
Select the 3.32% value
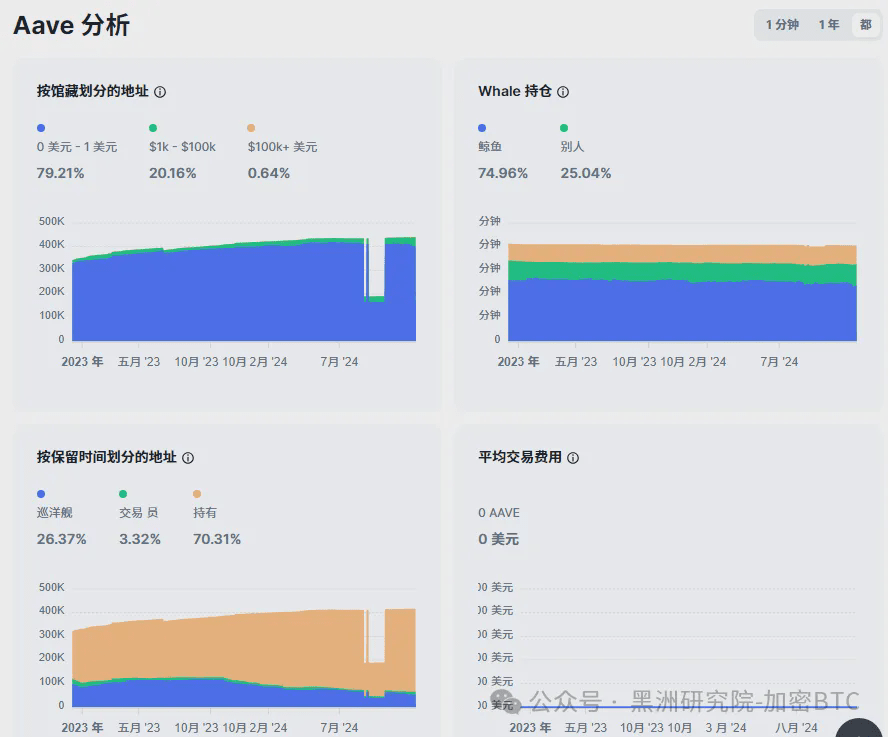[140, 539]
